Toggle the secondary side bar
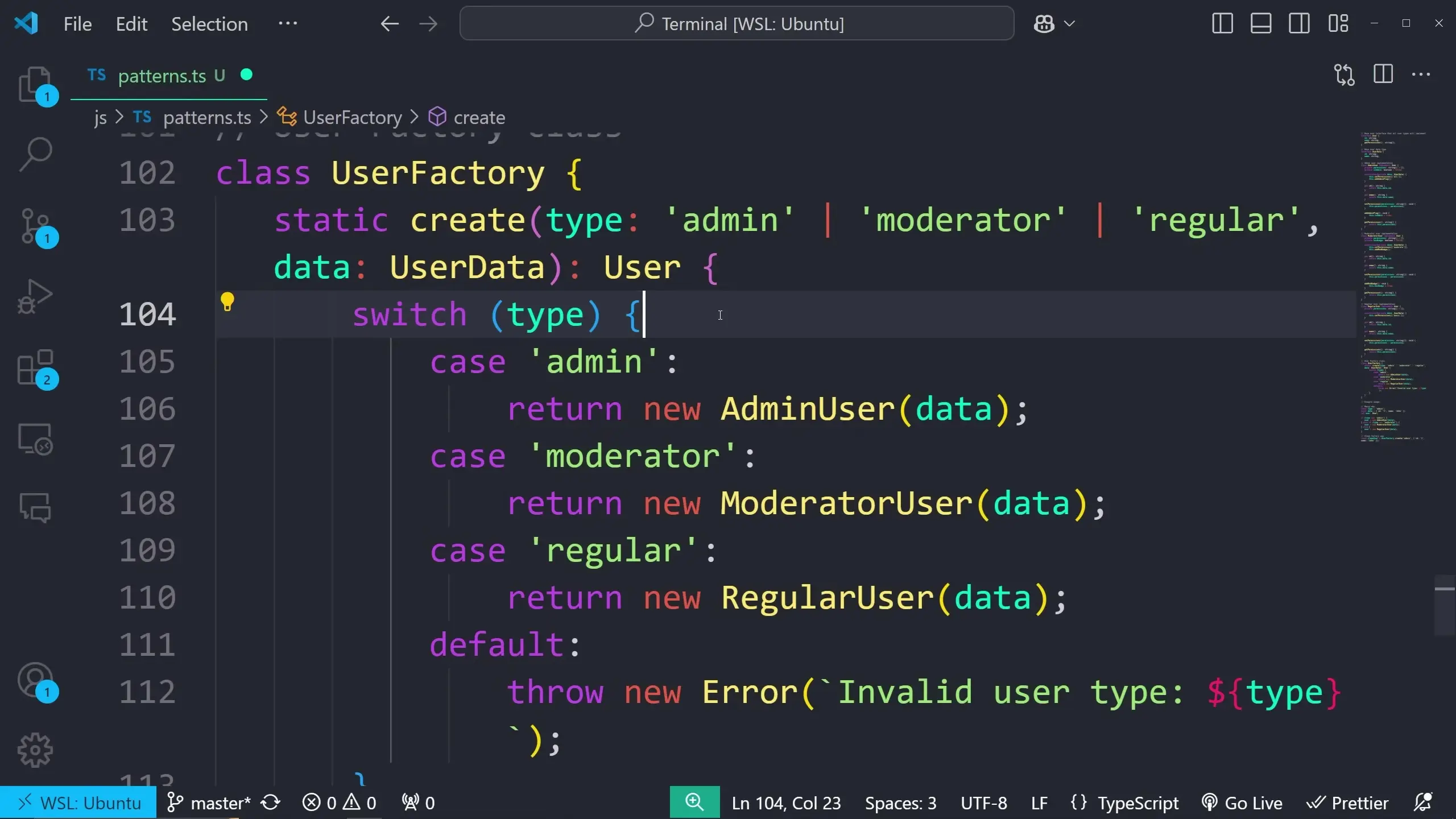 1299,24
